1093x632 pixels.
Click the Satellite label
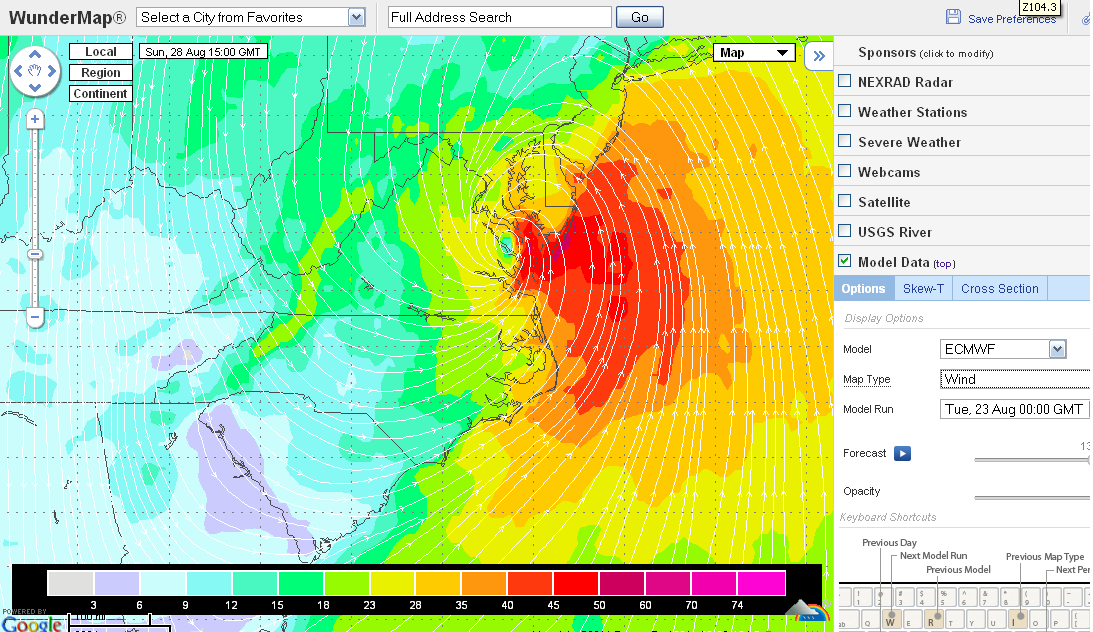[x=884, y=202]
